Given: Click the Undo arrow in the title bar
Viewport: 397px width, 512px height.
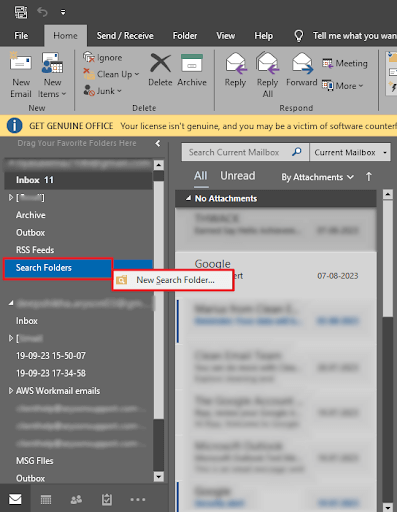Looking at the screenshot, I should [x=42, y=12].
